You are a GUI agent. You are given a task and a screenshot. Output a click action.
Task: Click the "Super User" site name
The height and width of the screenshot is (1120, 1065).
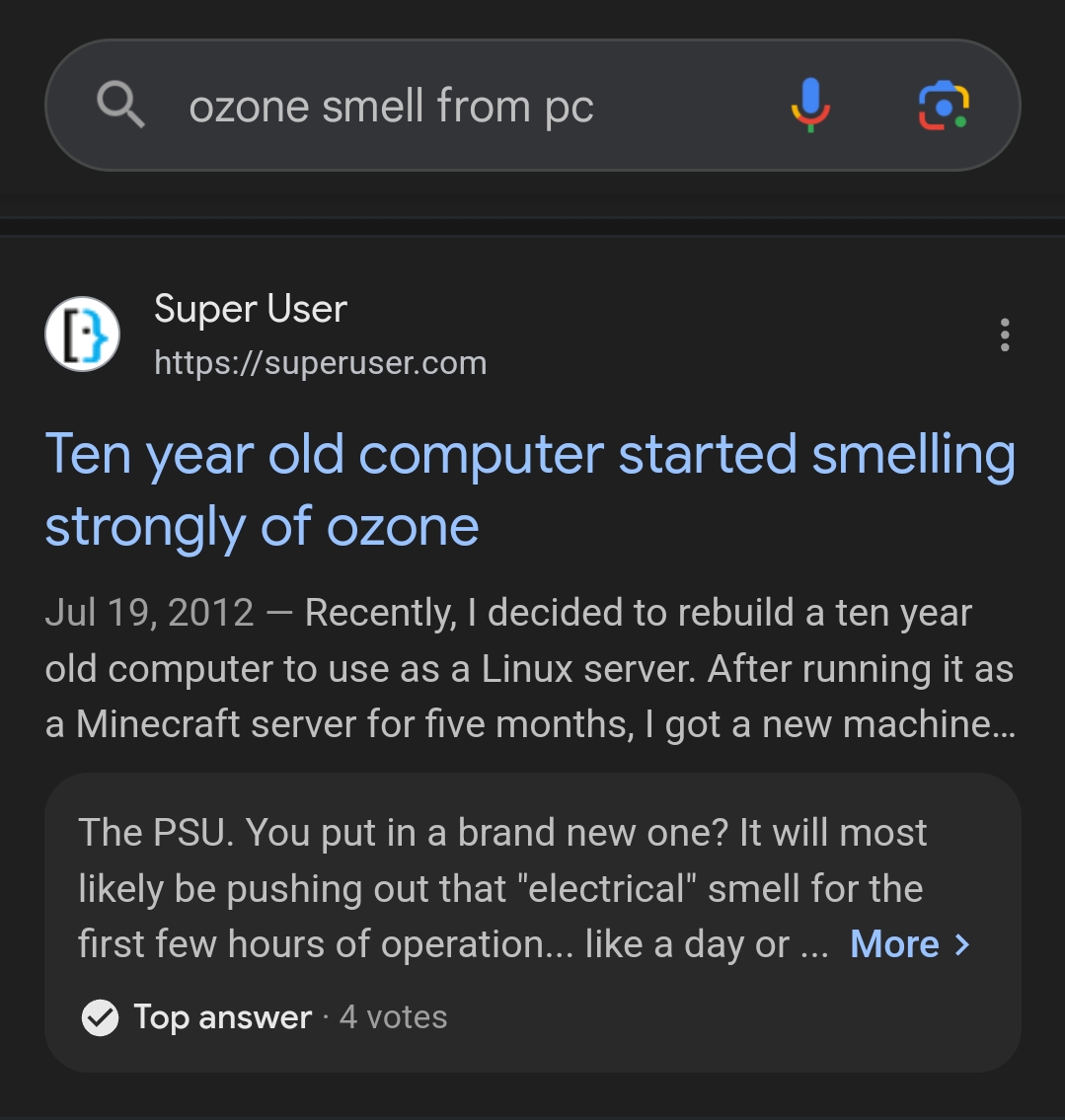point(251,309)
